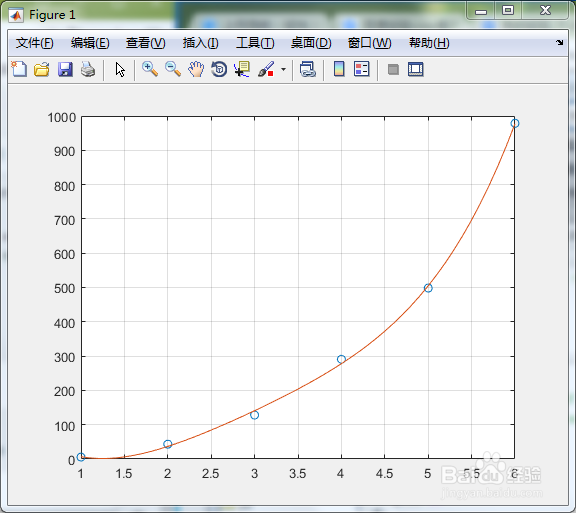Activate the Zoom Out magnifier tool

pyautogui.click(x=173, y=69)
